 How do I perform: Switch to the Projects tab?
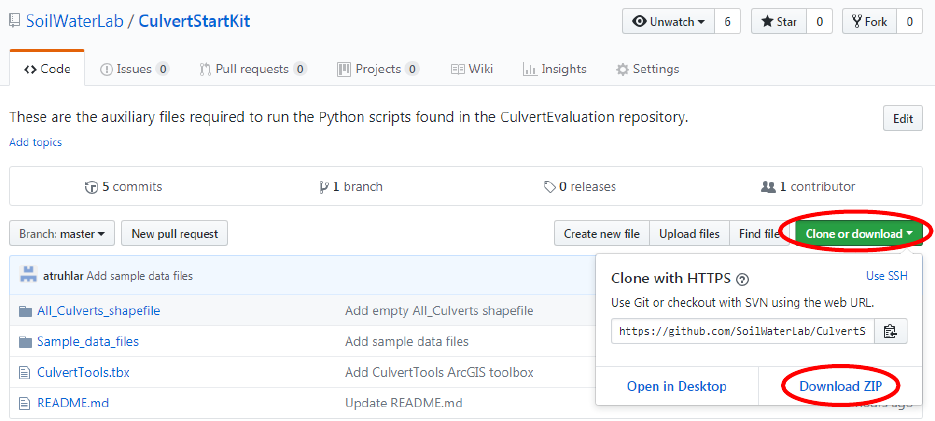click(378, 69)
